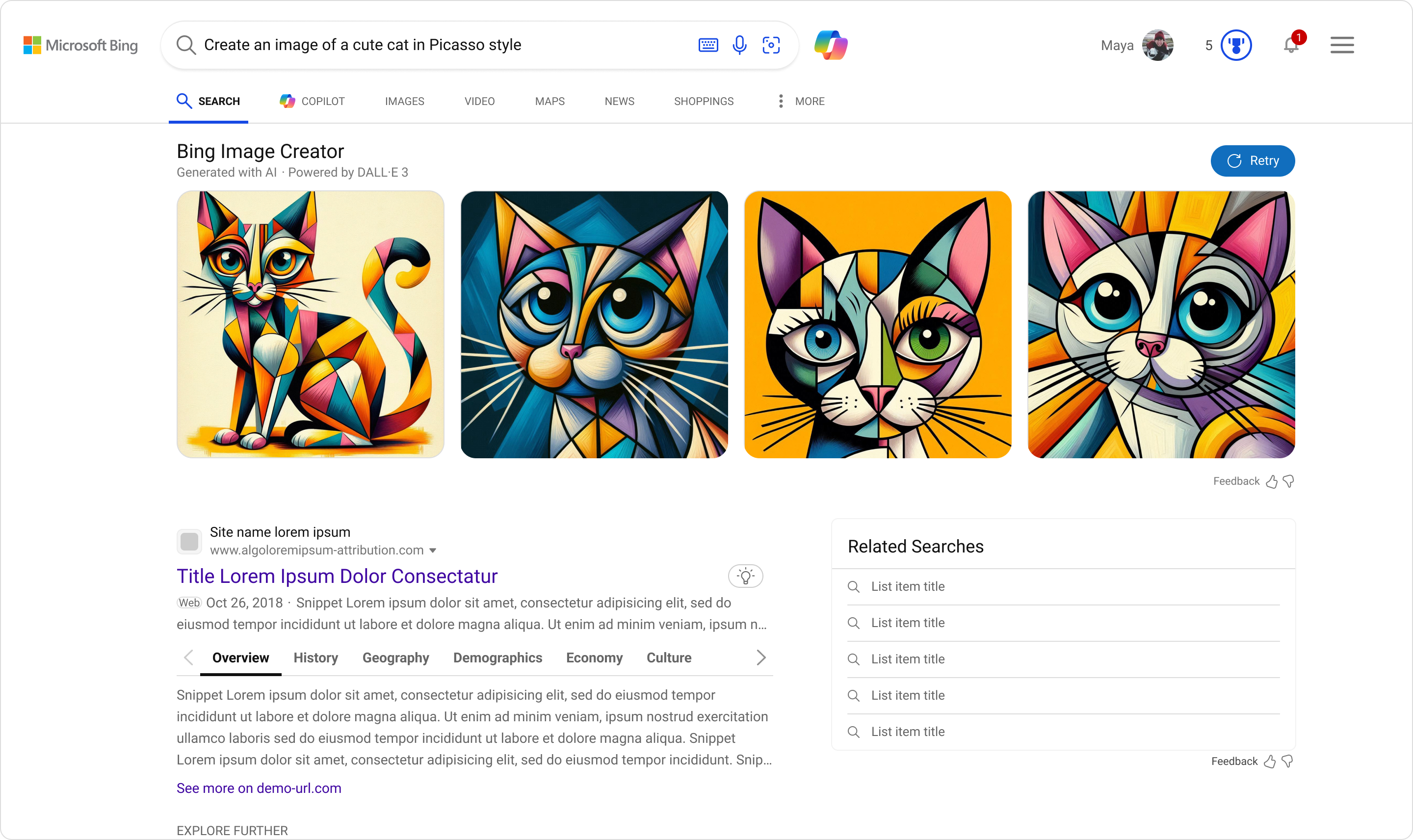Click the Copilot colorful icon in search bar
This screenshot has width=1413, height=840.
click(832, 44)
